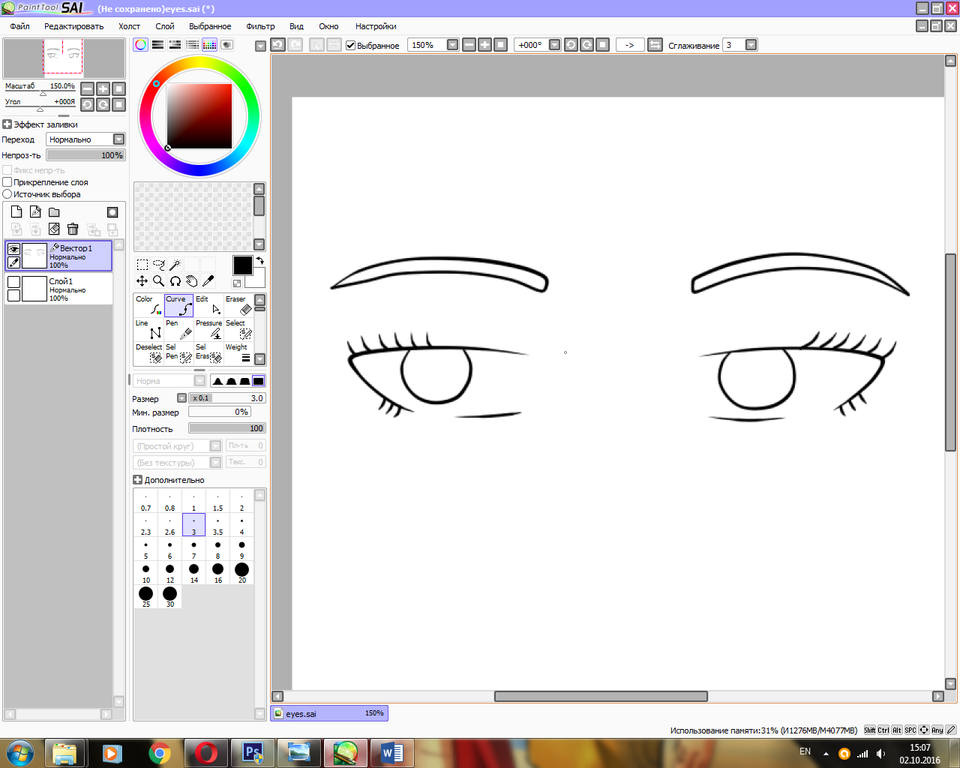Choose brush size 10 preset
This screenshot has height=768, width=960.
coord(146,570)
